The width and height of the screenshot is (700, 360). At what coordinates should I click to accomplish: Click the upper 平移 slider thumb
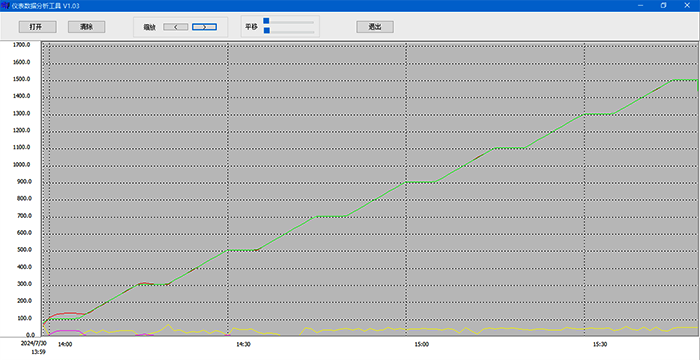pos(267,21)
